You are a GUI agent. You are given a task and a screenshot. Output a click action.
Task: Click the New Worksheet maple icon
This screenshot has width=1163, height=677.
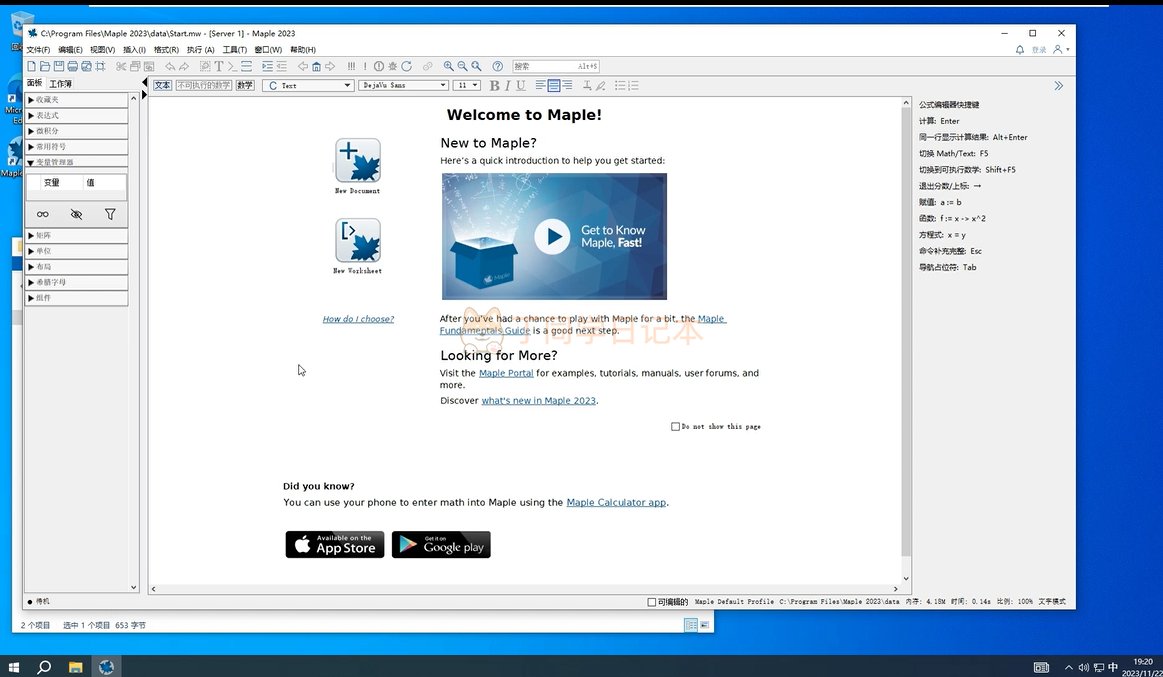357,240
